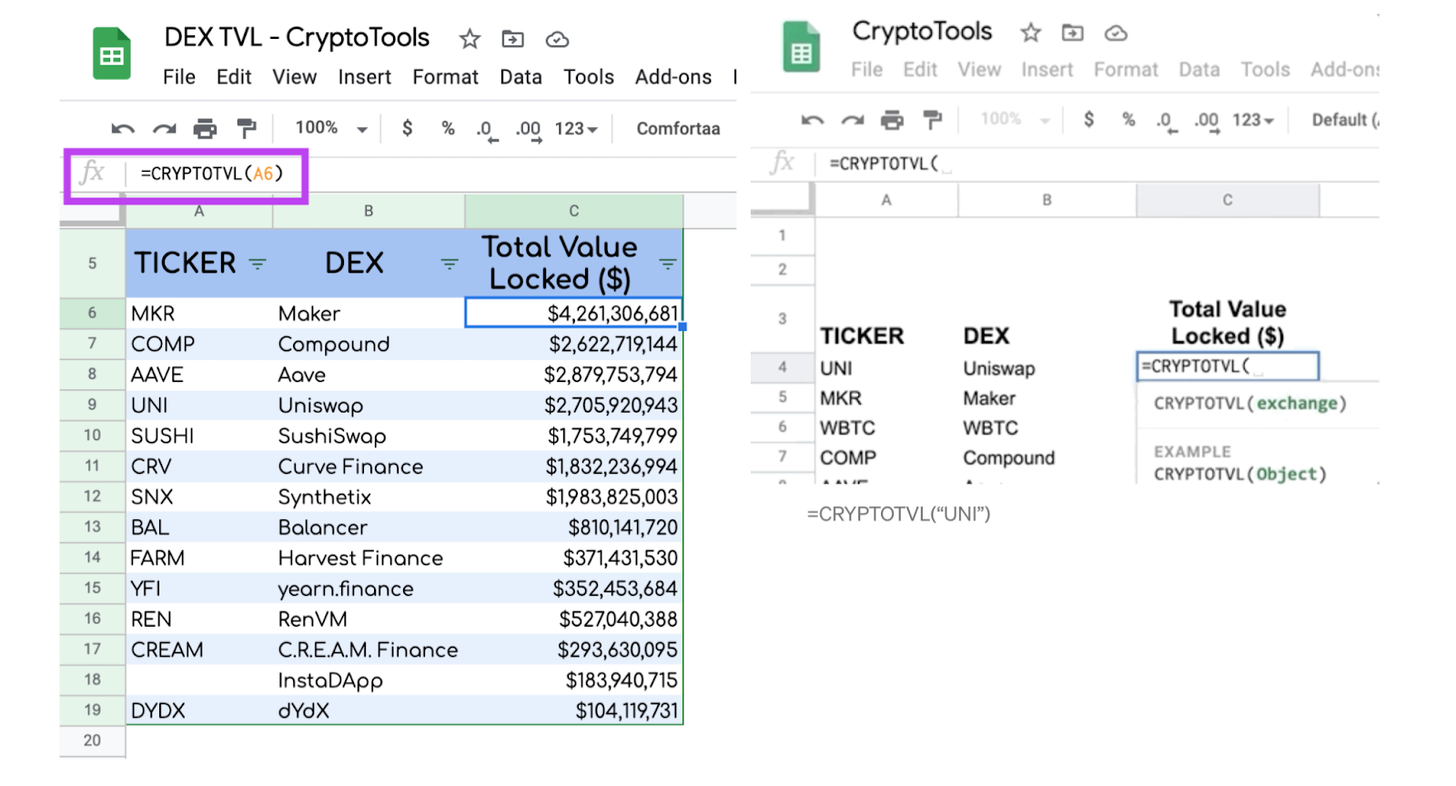Open Data menu in CryptoTools window
The height and width of the screenshot is (786, 1456).
tap(1199, 70)
